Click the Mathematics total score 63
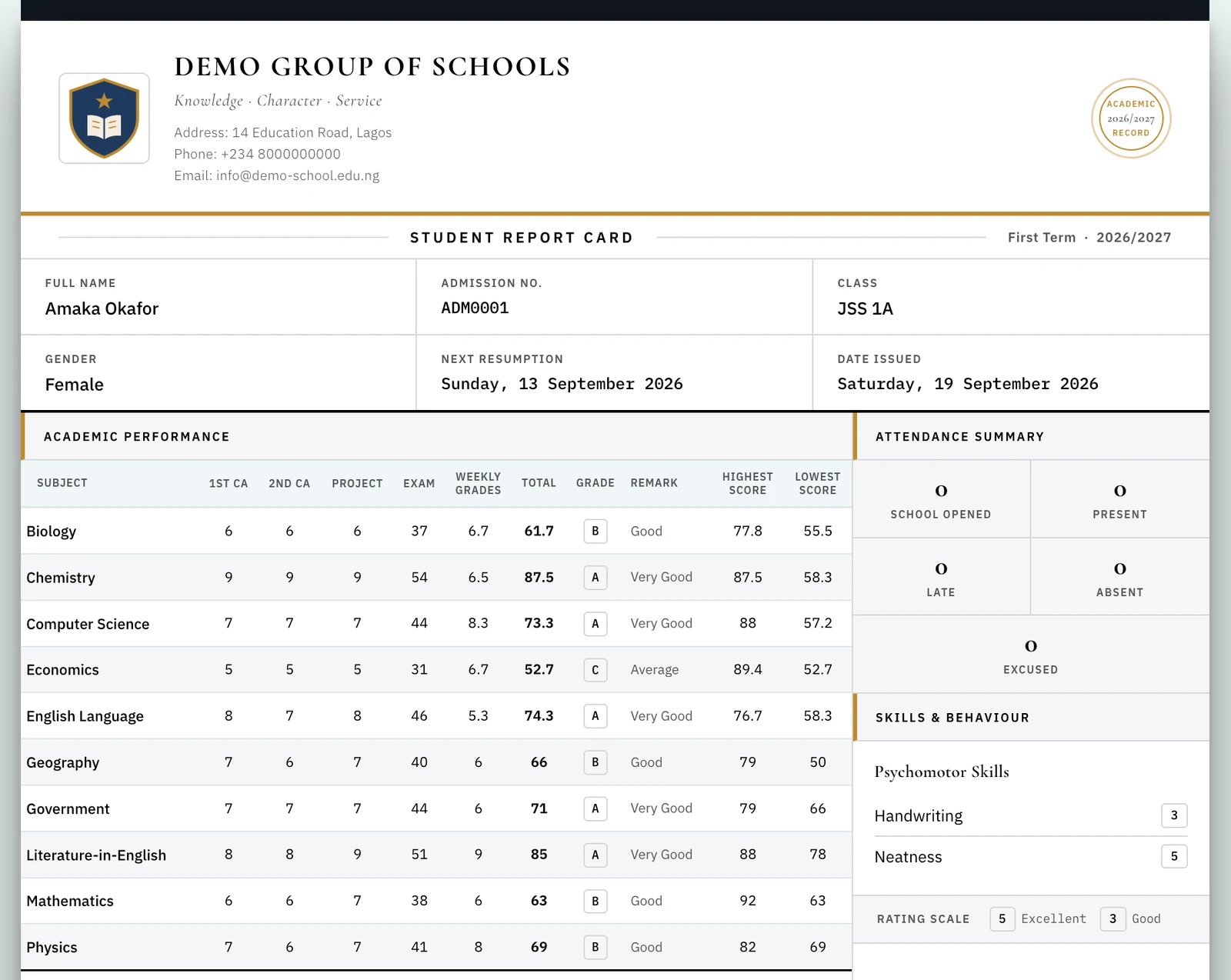 [x=539, y=901]
